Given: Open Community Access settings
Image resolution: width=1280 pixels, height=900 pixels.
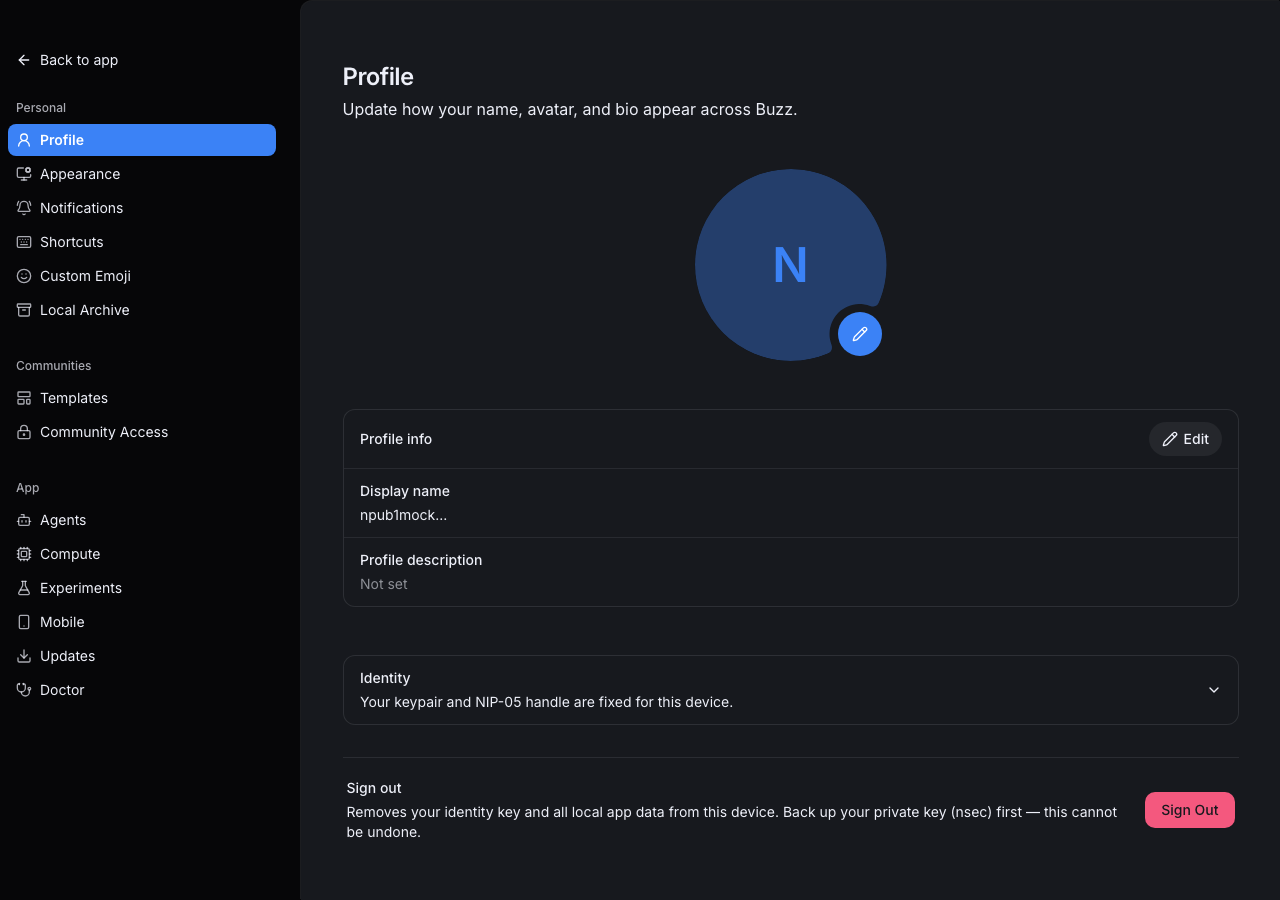Looking at the screenshot, I should [142, 432].
